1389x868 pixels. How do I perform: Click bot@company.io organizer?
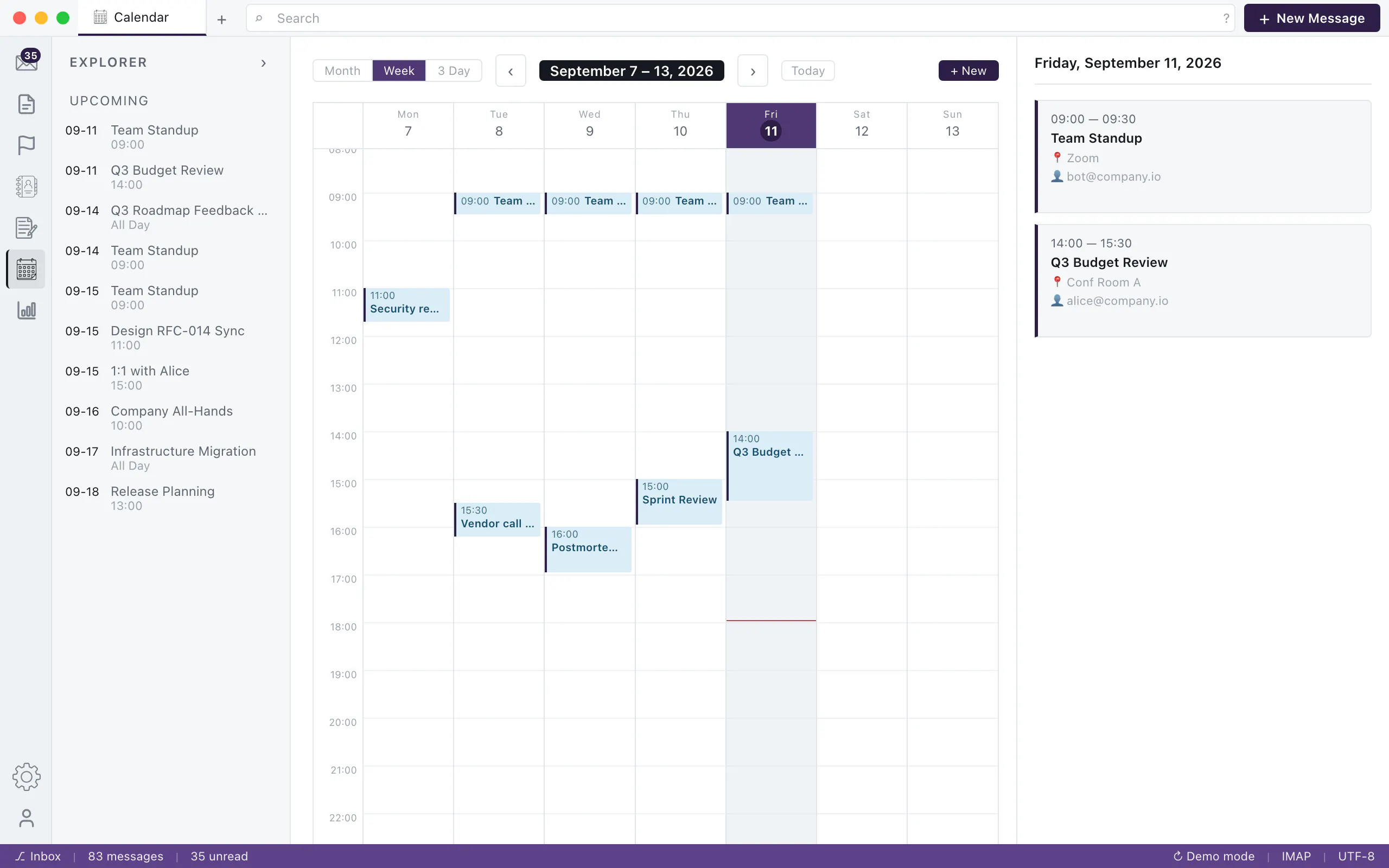pyautogui.click(x=1113, y=176)
